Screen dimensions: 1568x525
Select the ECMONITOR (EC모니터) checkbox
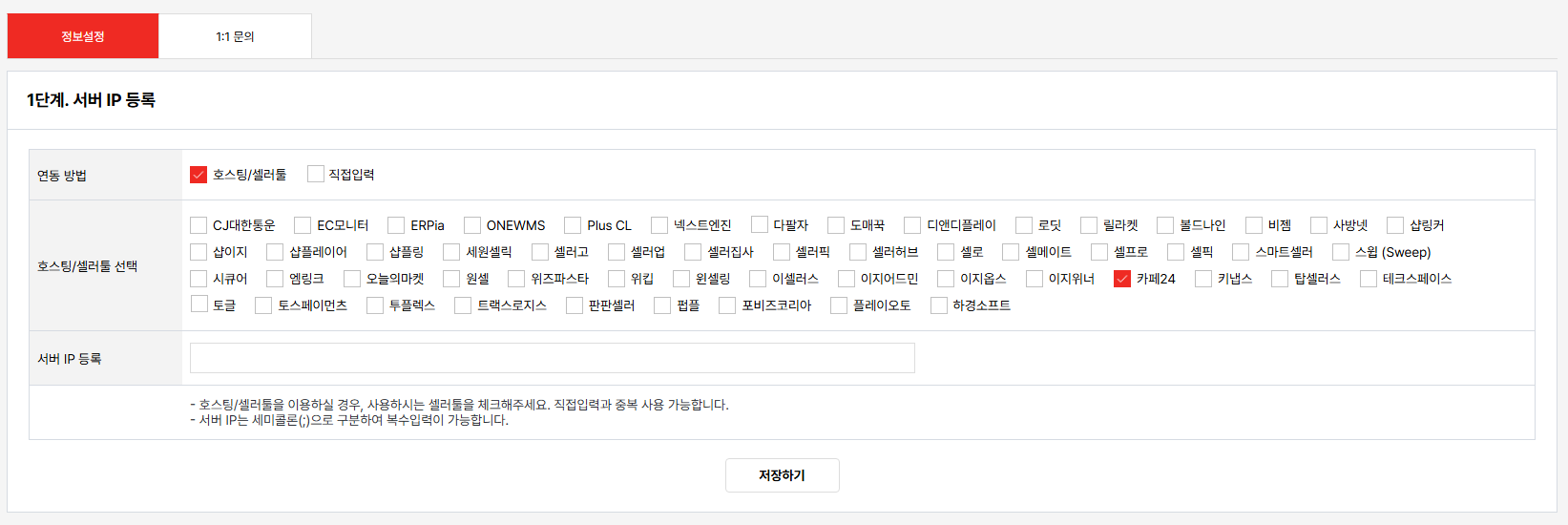pos(303,225)
